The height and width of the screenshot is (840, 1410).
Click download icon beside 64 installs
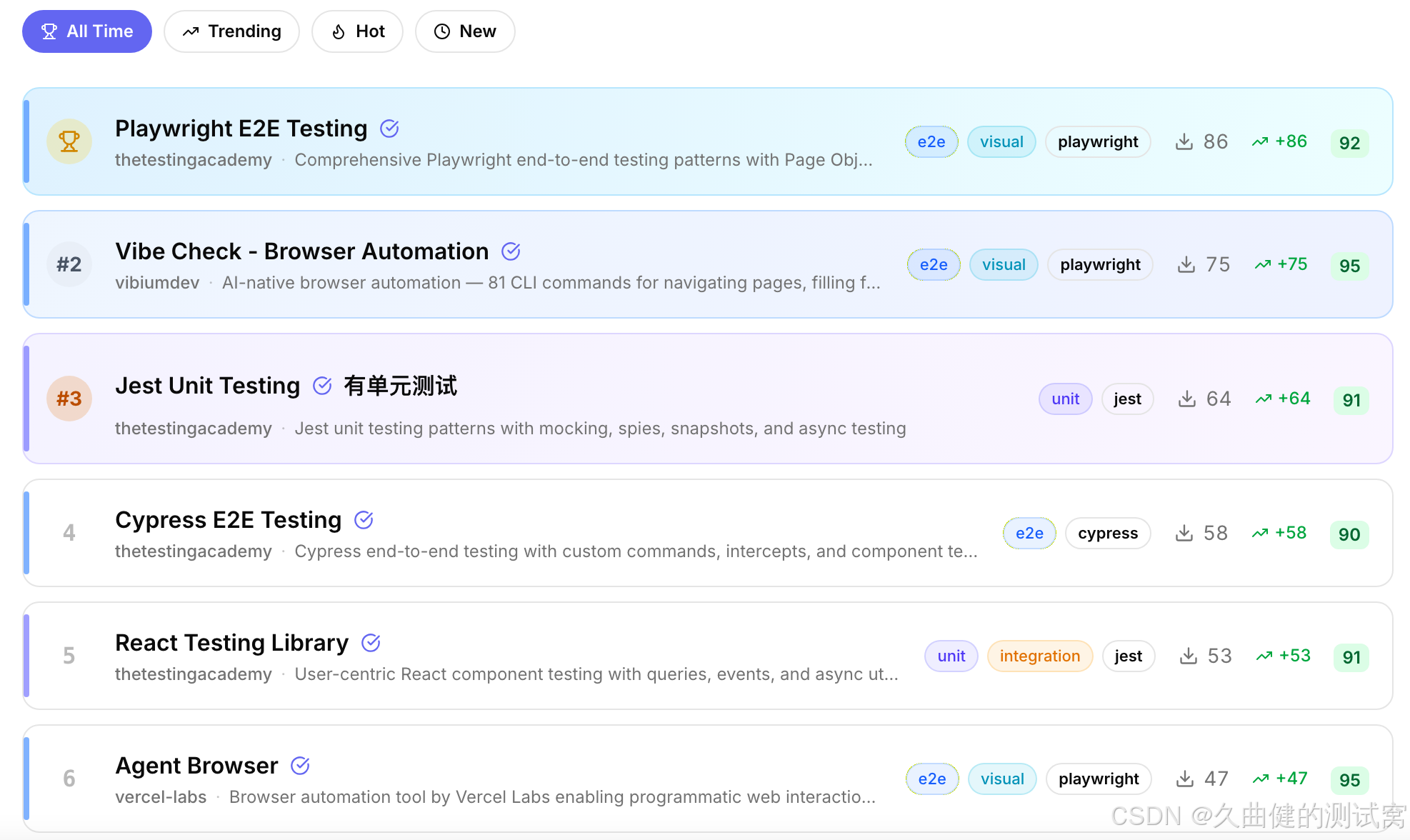click(1187, 399)
